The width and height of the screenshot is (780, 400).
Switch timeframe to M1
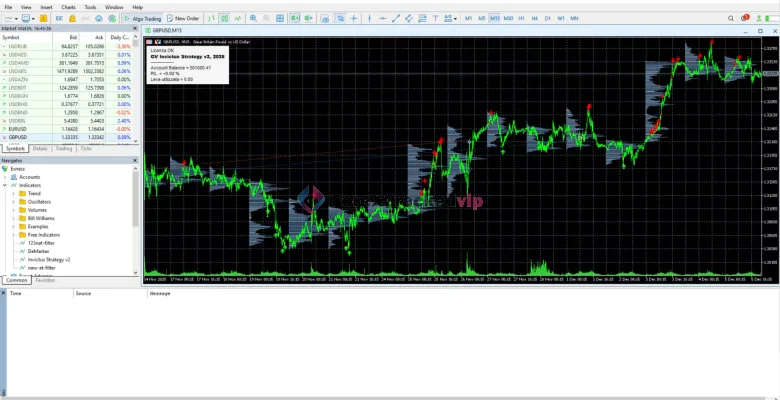click(x=468, y=18)
